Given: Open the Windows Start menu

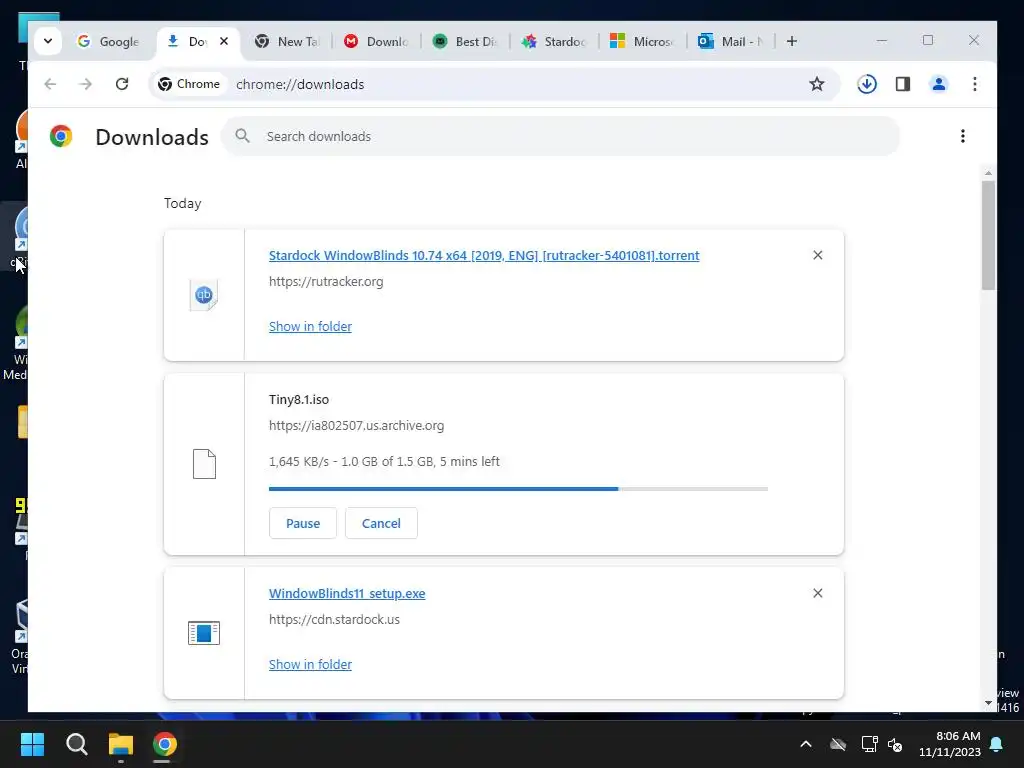Looking at the screenshot, I should [32, 744].
